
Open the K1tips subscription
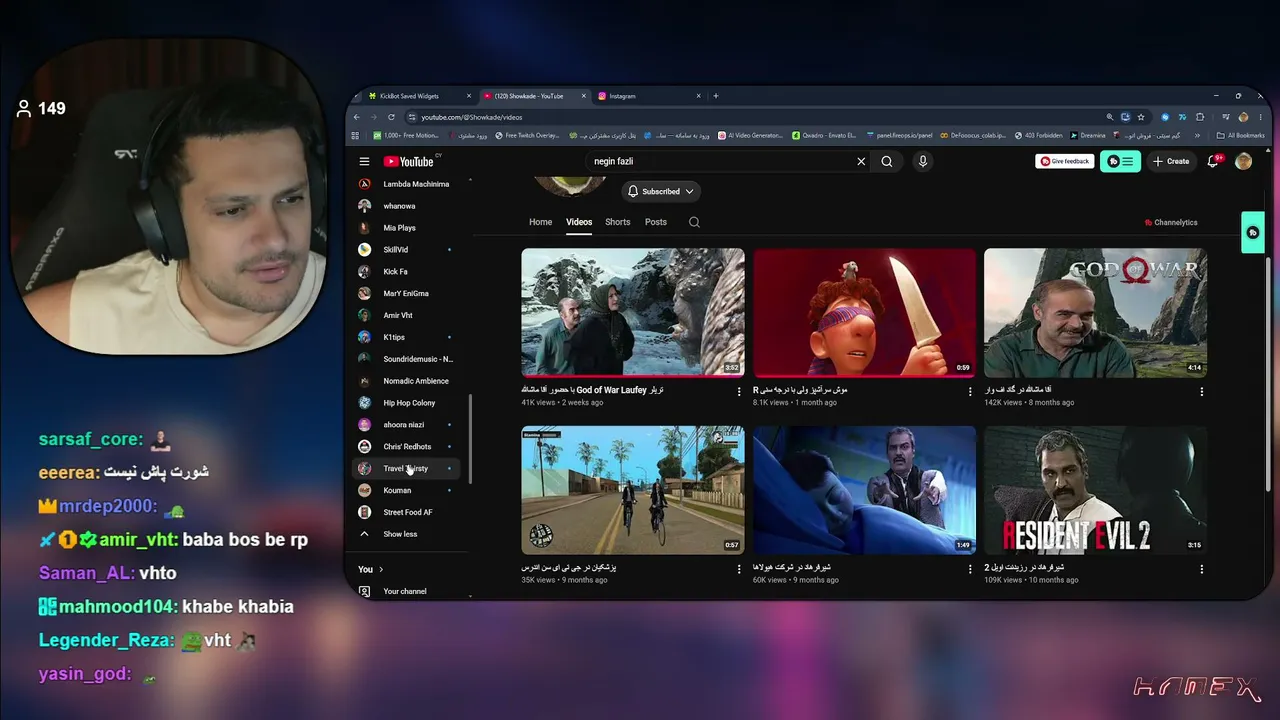click(x=406, y=337)
